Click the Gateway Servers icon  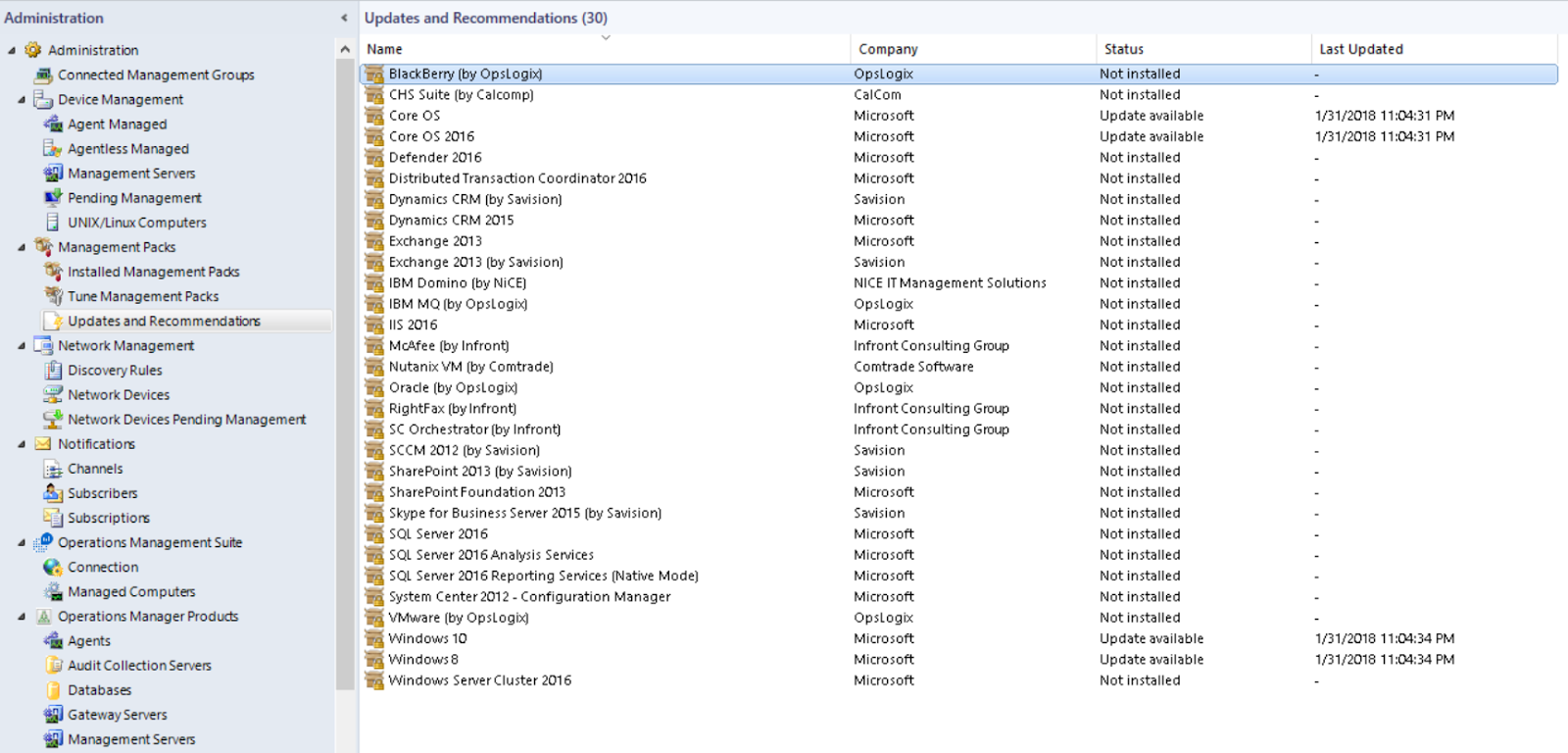(x=53, y=714)
